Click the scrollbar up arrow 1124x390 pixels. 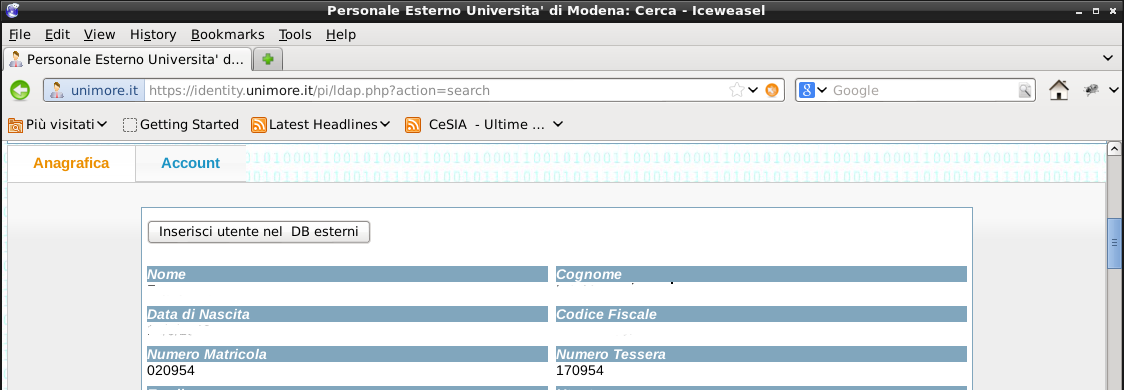tap(1114, 149)
